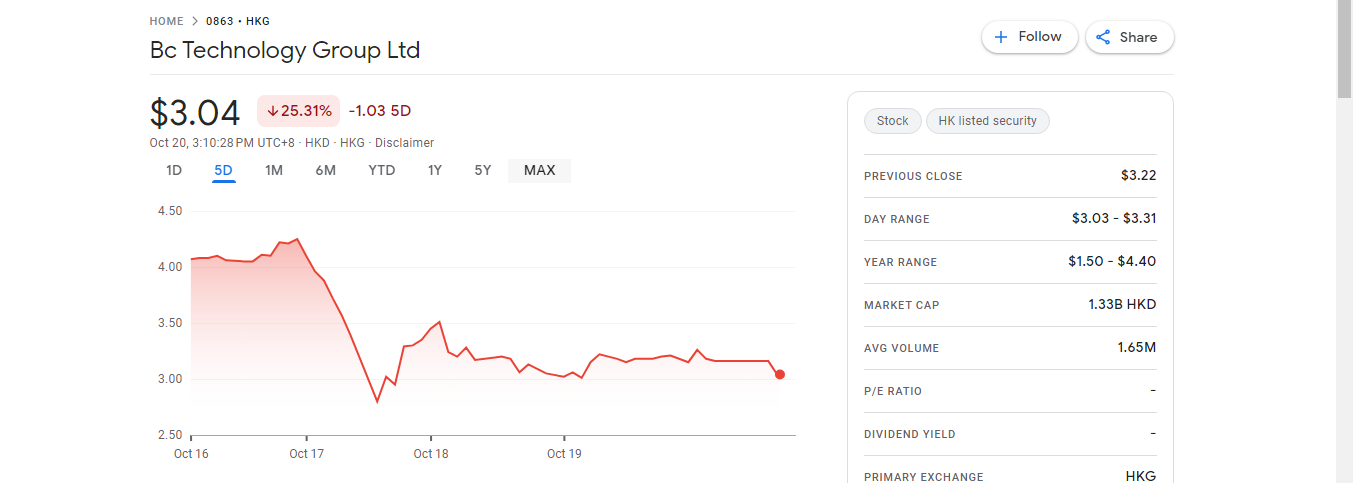1353x483 pixels.
Task: Click the share icon in Share button
Action: (1104, 37)
